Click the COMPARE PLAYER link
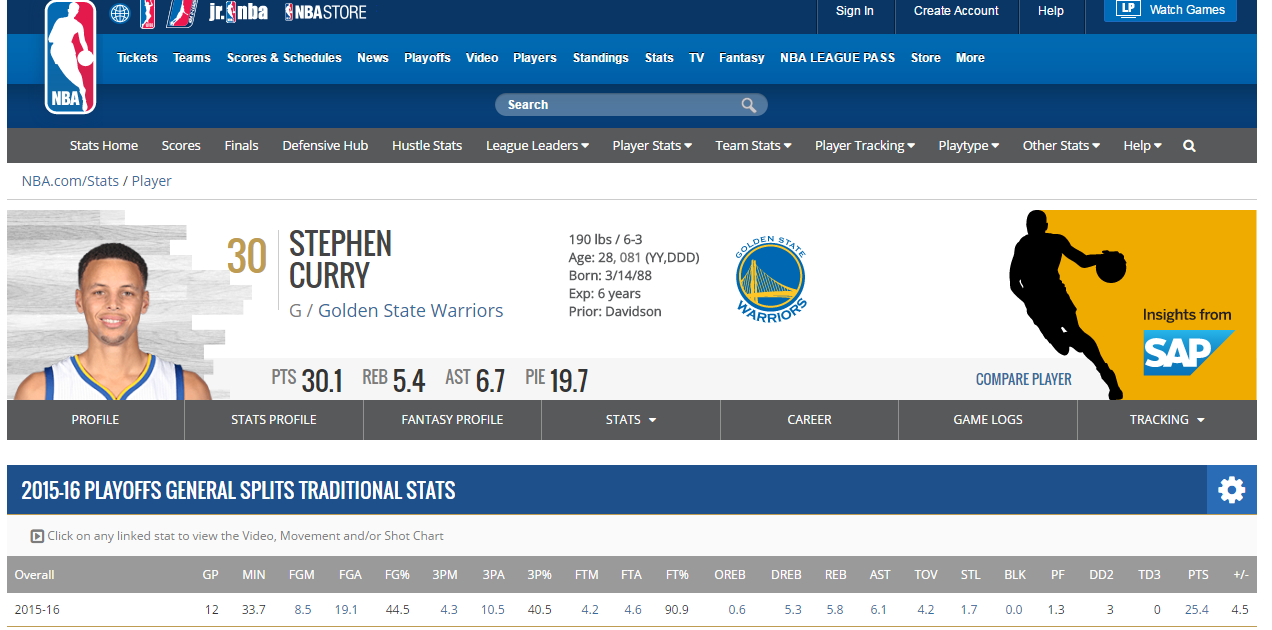Viewport: 1272px width, 630px height. (1023, 379)
